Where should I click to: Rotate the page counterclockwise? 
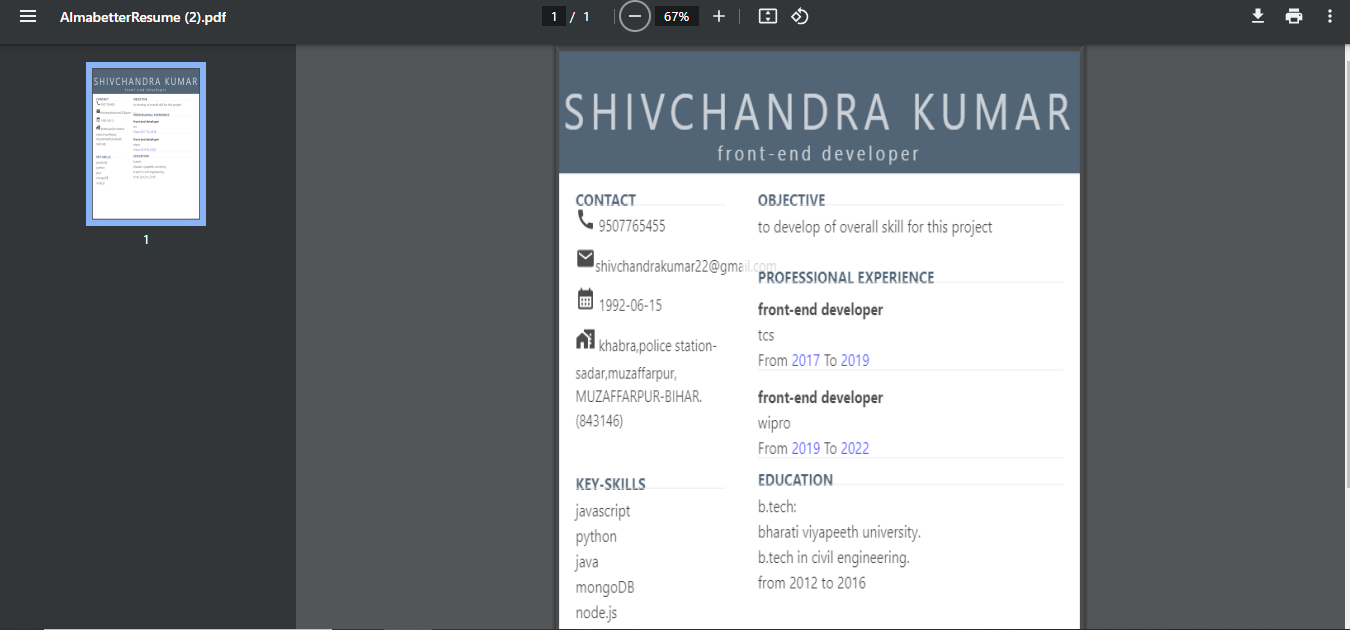click(x=799, y=16)
